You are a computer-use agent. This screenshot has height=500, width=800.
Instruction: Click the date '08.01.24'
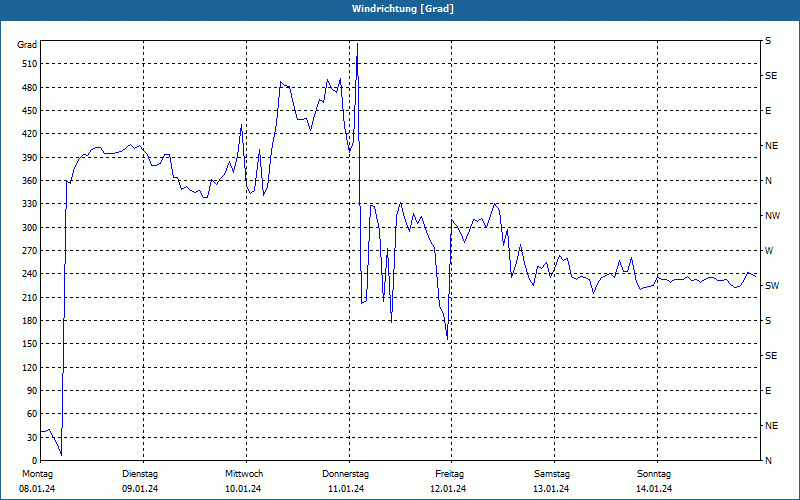coord(37,489)
